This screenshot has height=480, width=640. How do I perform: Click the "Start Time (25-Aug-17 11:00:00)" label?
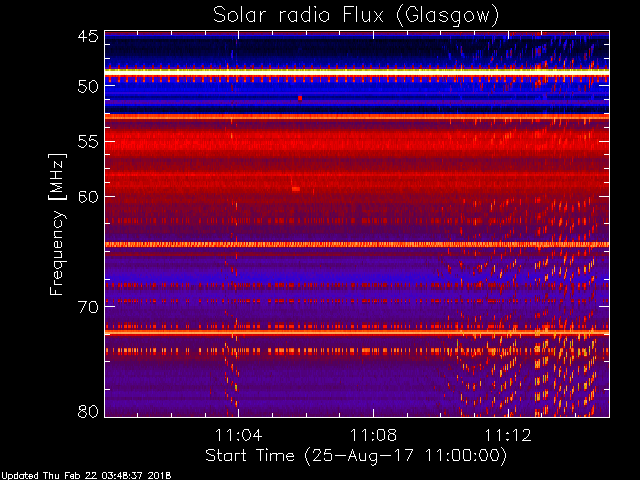[356, 456]
